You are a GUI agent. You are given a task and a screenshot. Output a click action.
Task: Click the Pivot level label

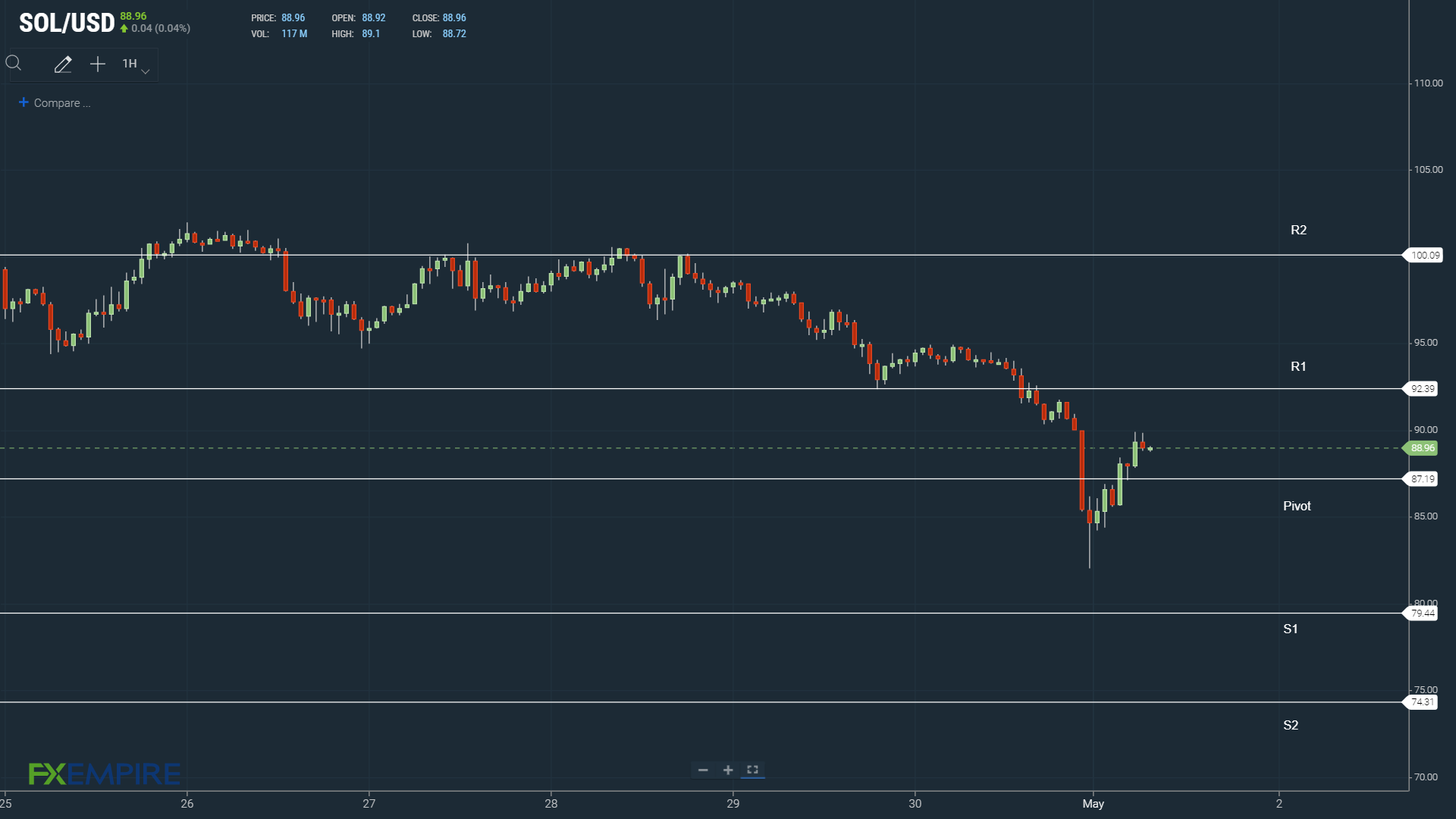[1297, 506]
